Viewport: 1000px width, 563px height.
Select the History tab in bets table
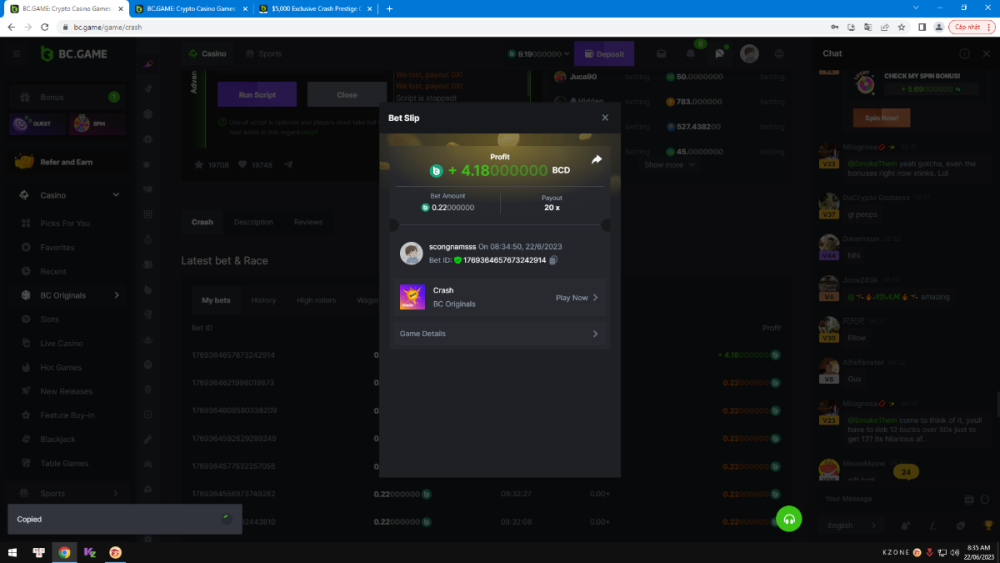tap(263, 300)
